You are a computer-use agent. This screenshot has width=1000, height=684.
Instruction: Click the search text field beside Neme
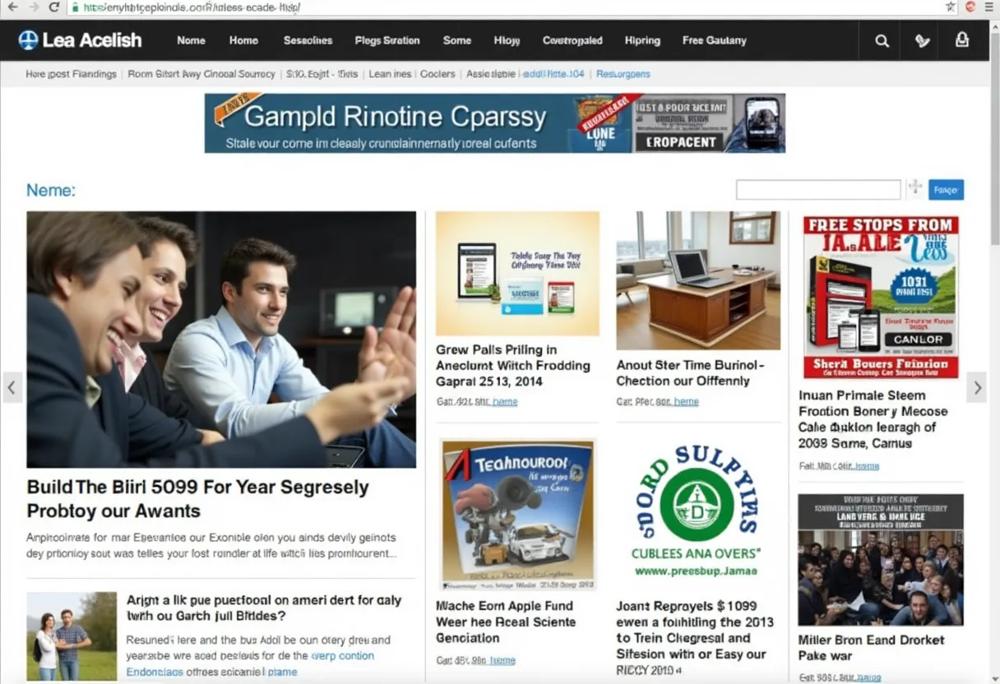[x=818, y=189]
